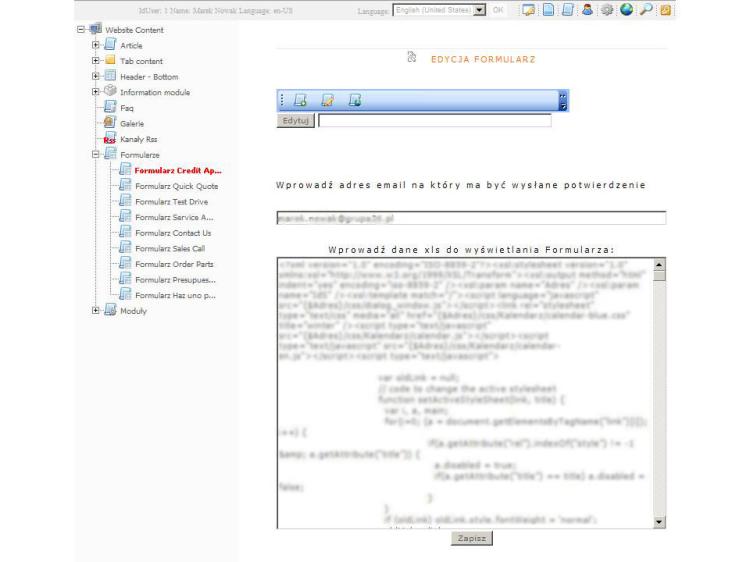The height and width of the screenshot is (562, 750).
Task: Expand the Tab content tree node
Action: [96, 61]
